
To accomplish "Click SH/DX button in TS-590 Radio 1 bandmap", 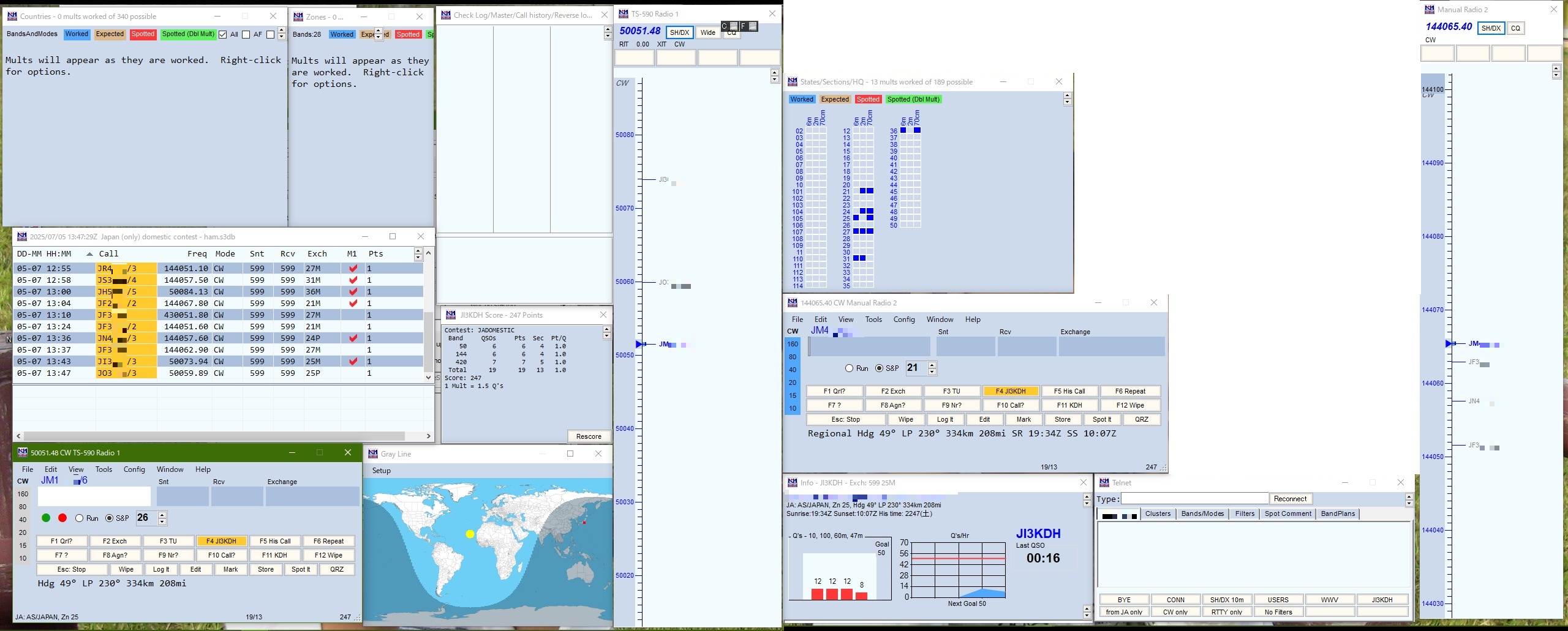I will click(679, 32).
